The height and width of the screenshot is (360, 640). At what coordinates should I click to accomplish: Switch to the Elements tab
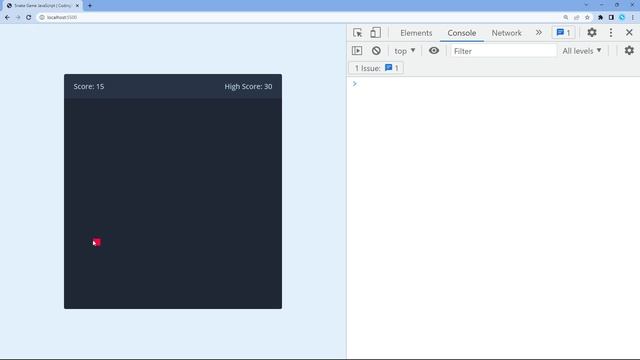pyautogui.click(x=416, y=33)
